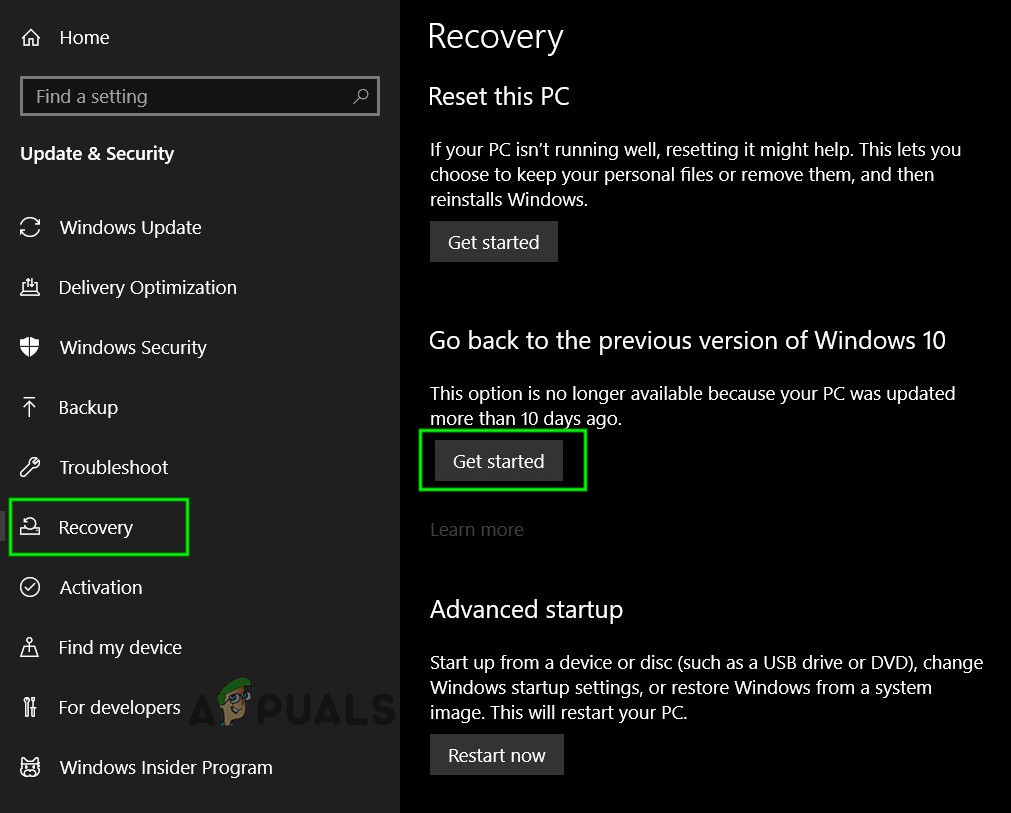1011x813 pixels.
Task: Click the Recovery icon in the sidebar
Action: point(29,527)
